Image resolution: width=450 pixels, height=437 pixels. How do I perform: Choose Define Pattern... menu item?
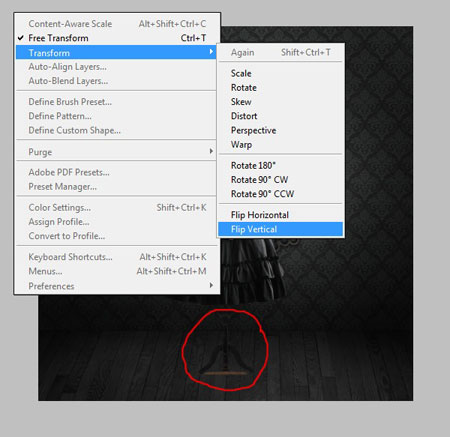pyautogui.click(x=117, y=116)
